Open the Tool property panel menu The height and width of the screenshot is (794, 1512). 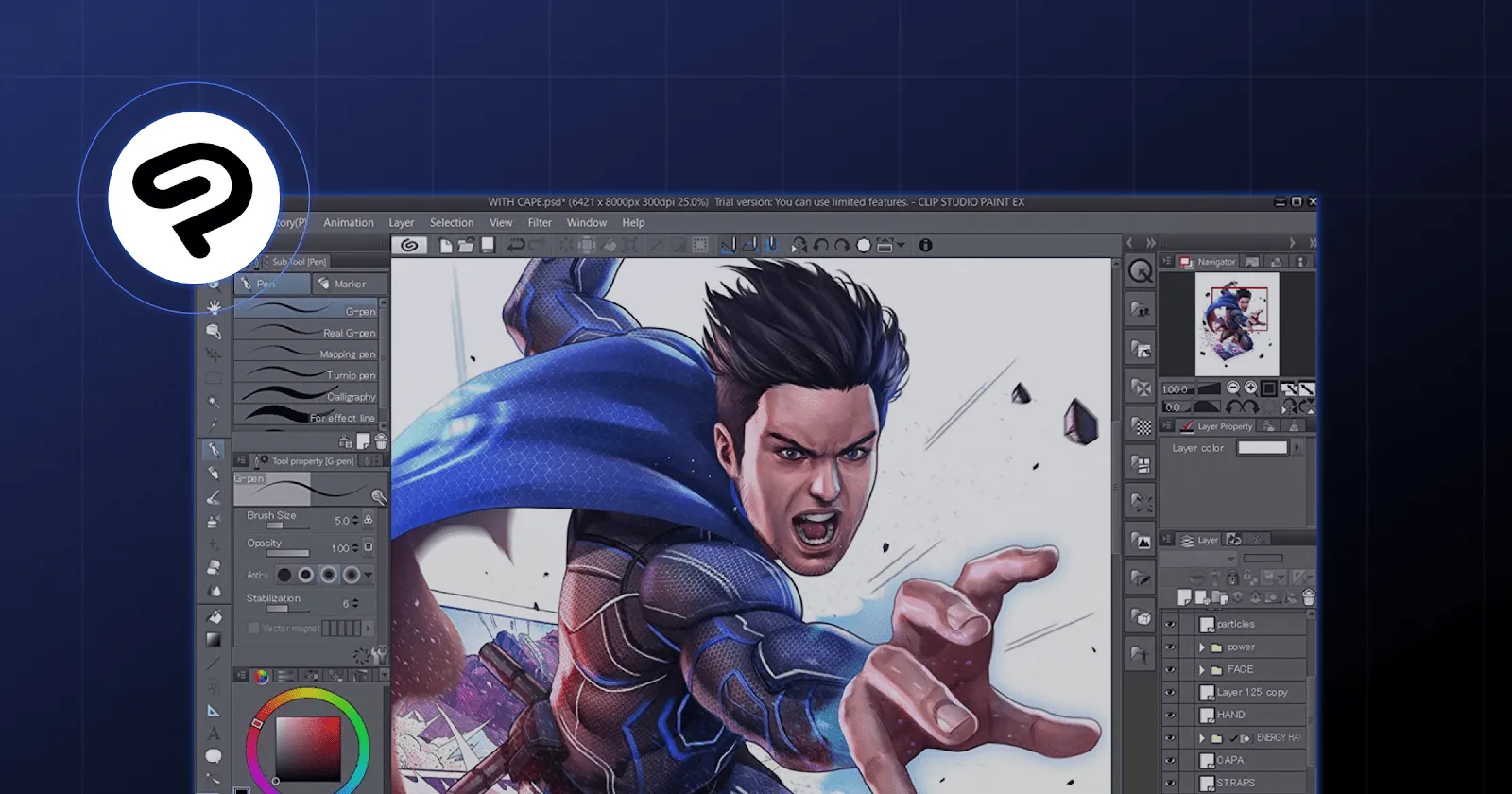tap(242, 460)
